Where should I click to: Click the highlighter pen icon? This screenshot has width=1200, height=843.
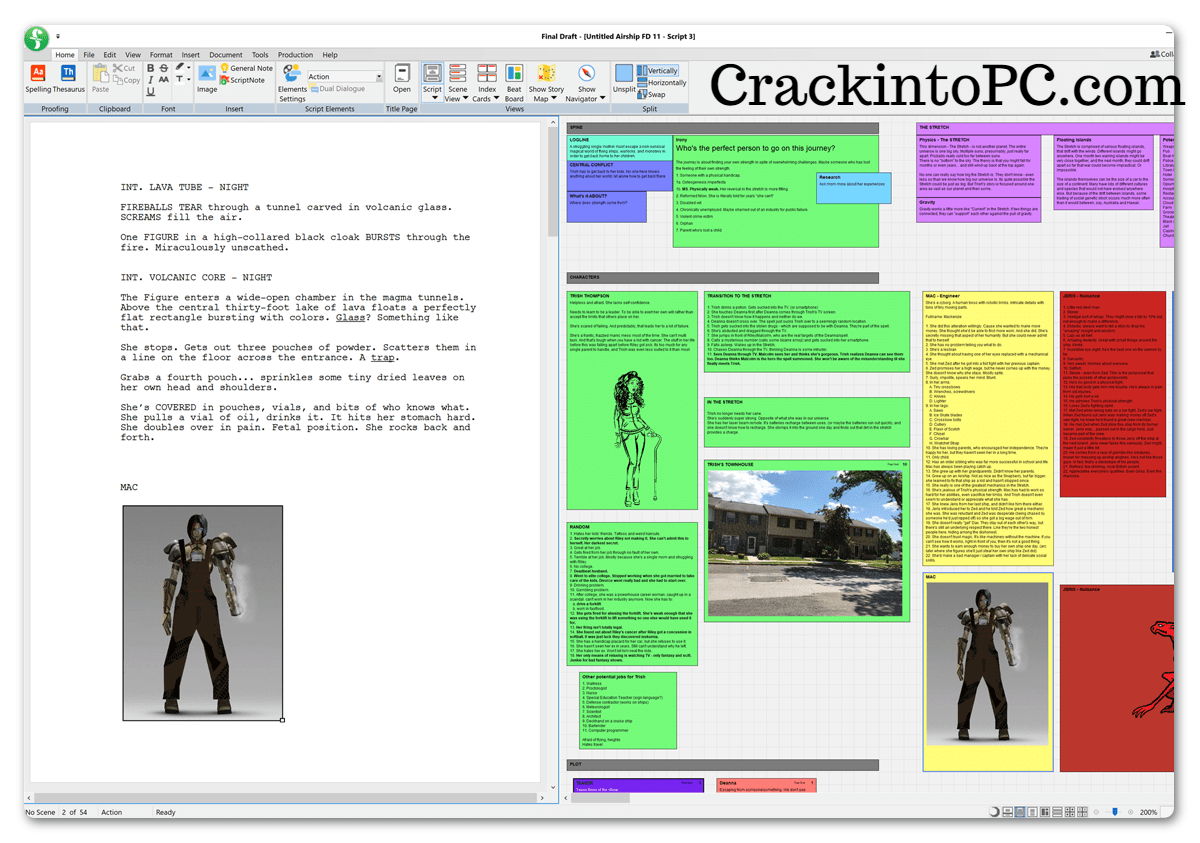point(180,67)
